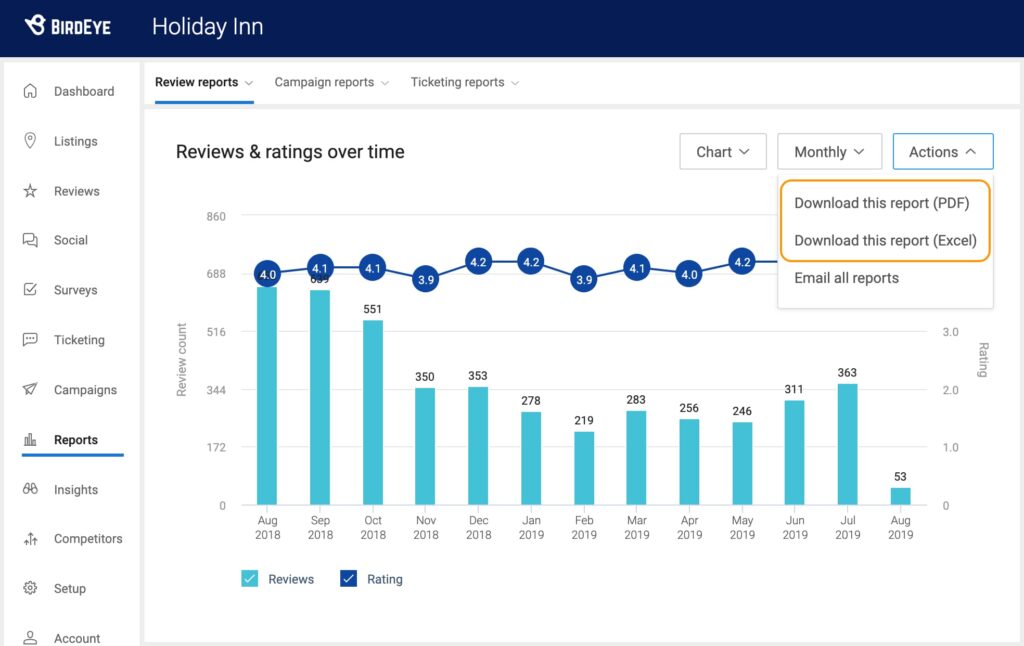
Task: Click the Social chat bubbles icon
Action: click(30, 240)
